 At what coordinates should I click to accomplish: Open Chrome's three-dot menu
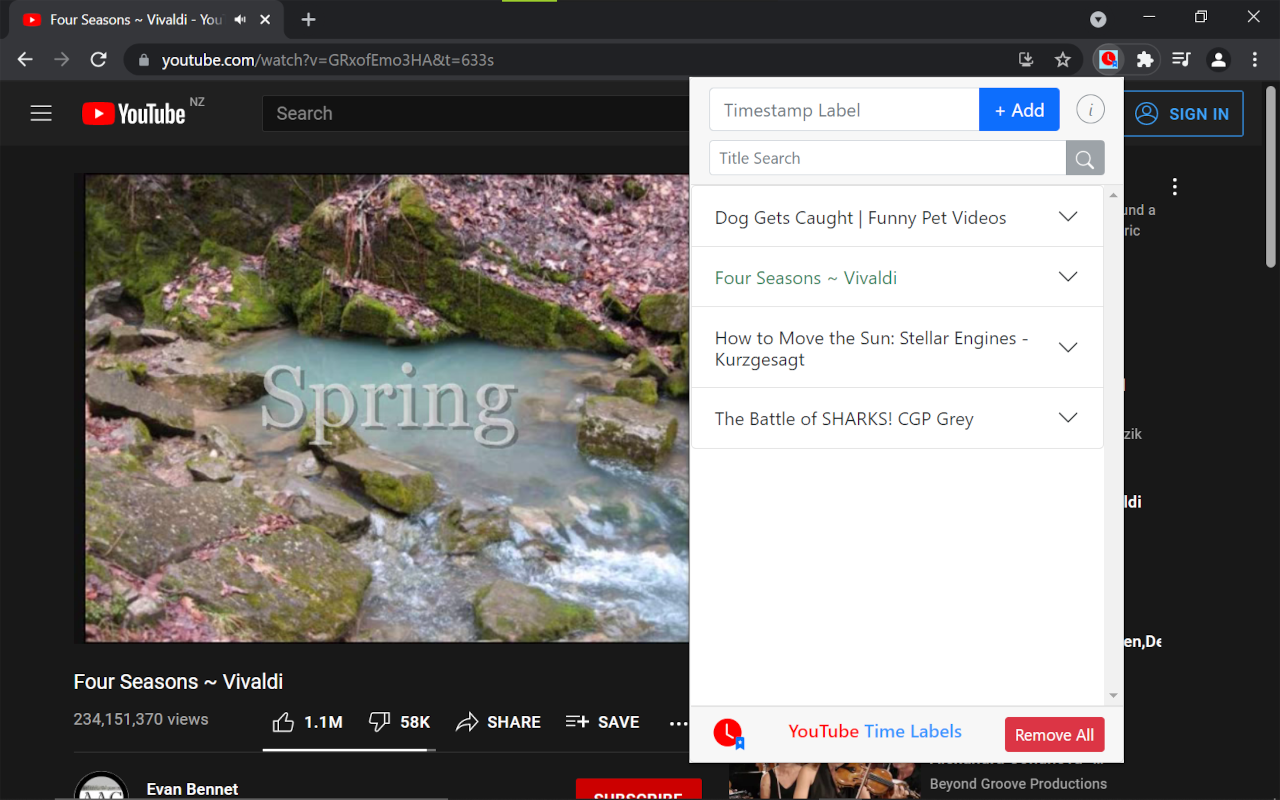pyautogui.click(x=1255, y=60)
